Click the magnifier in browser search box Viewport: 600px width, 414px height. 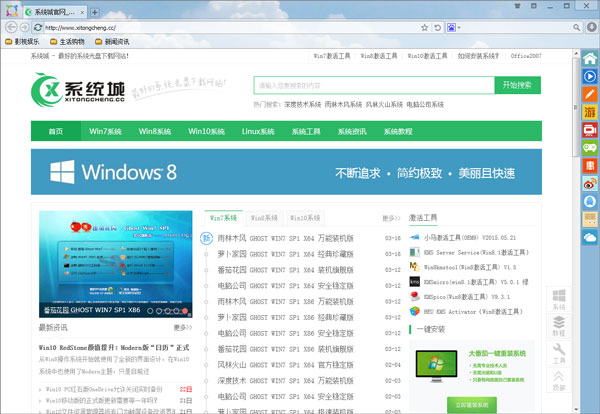pos(576,28)
